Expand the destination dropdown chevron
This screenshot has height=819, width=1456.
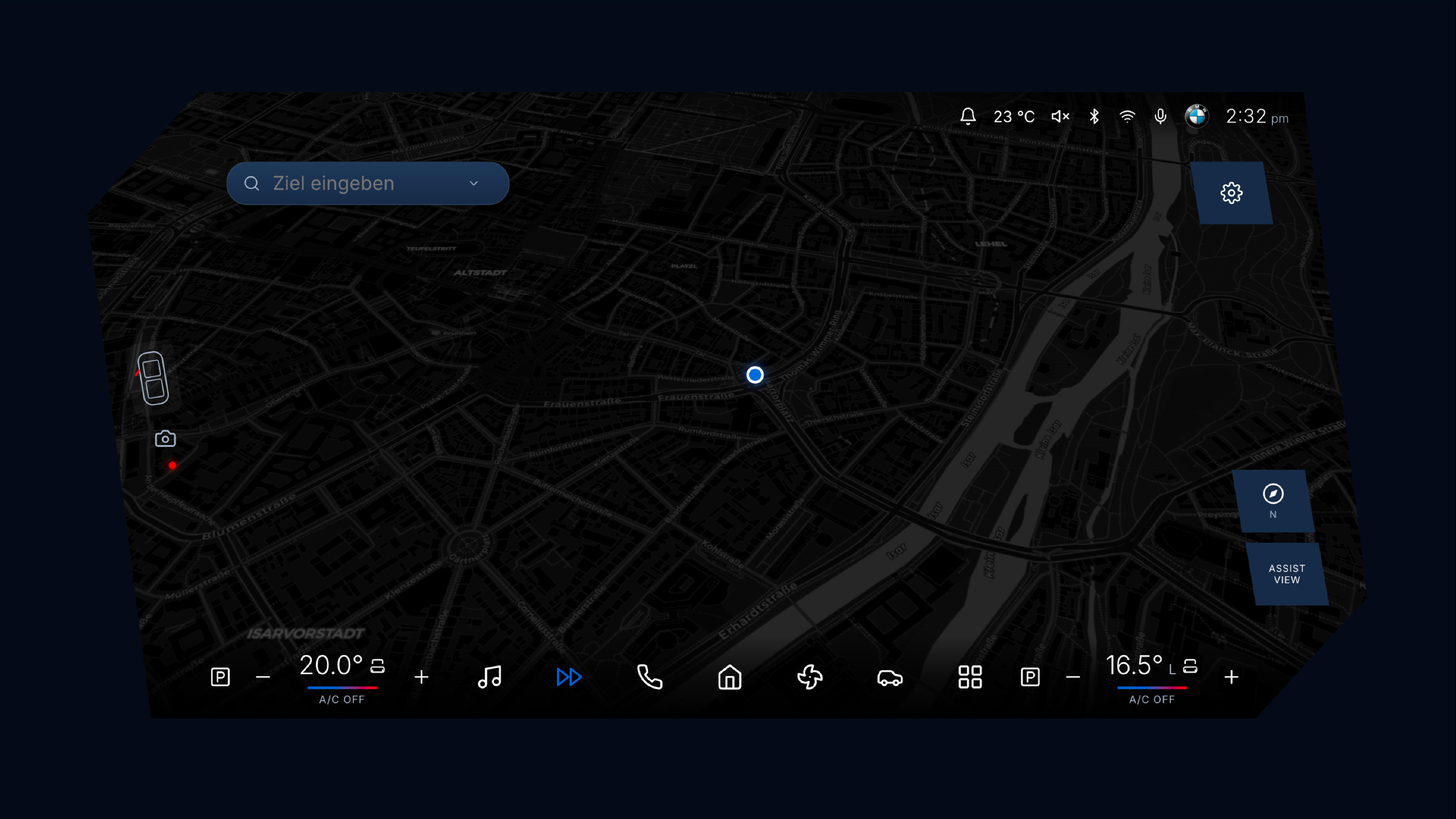click(474, 183)
